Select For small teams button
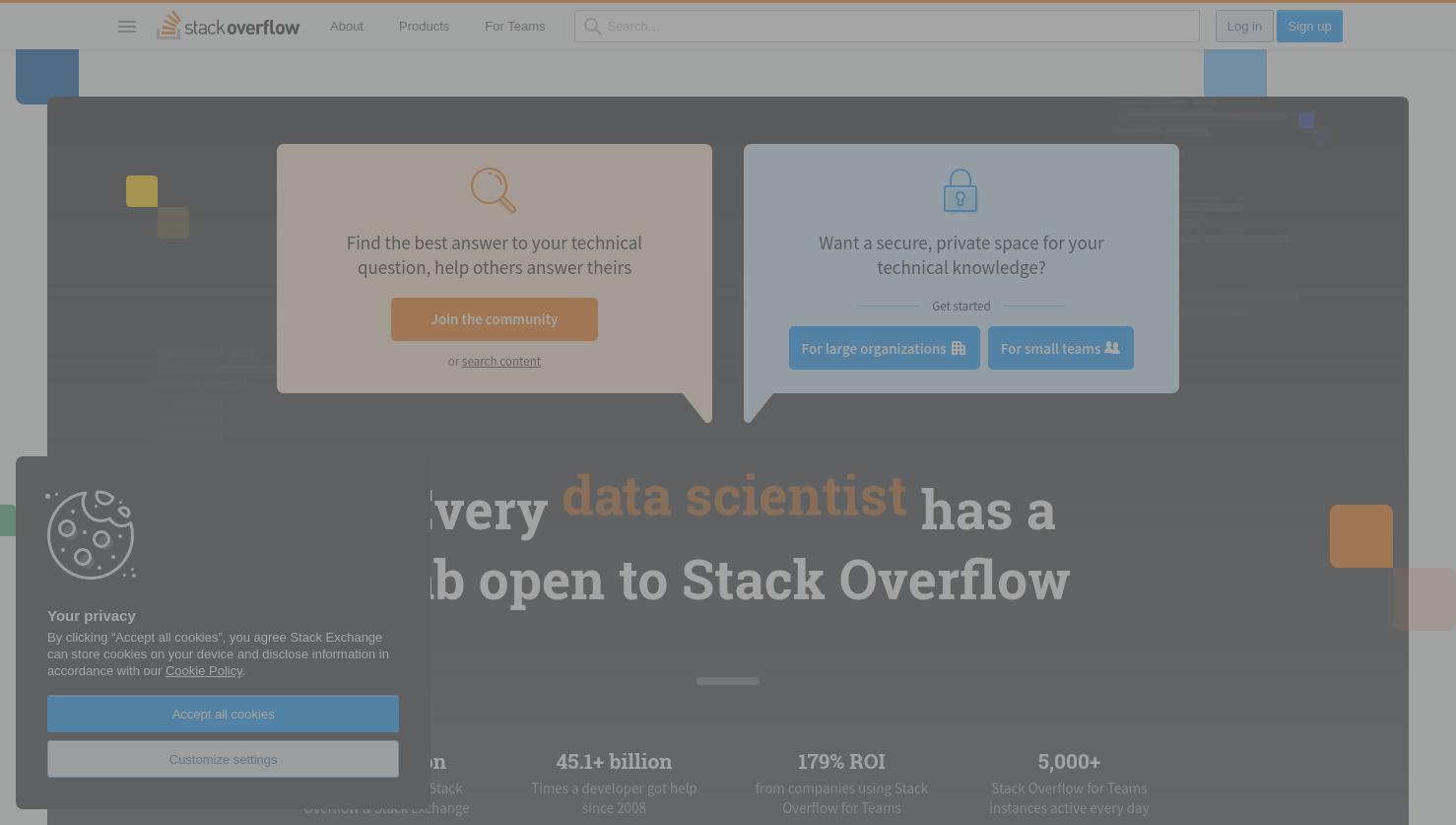 [1061, 348]
